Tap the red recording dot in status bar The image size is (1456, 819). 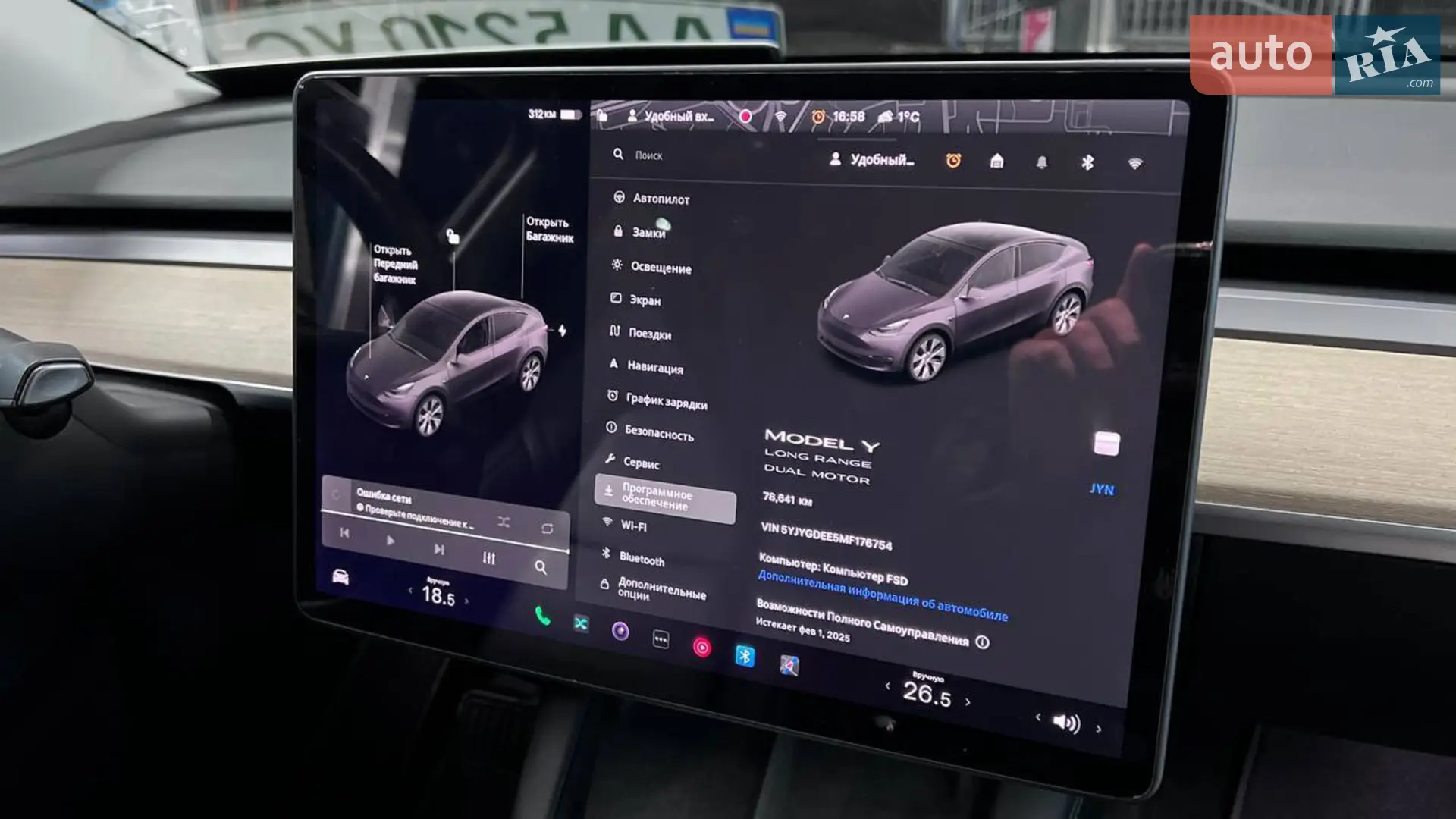(x=745, y=116)
